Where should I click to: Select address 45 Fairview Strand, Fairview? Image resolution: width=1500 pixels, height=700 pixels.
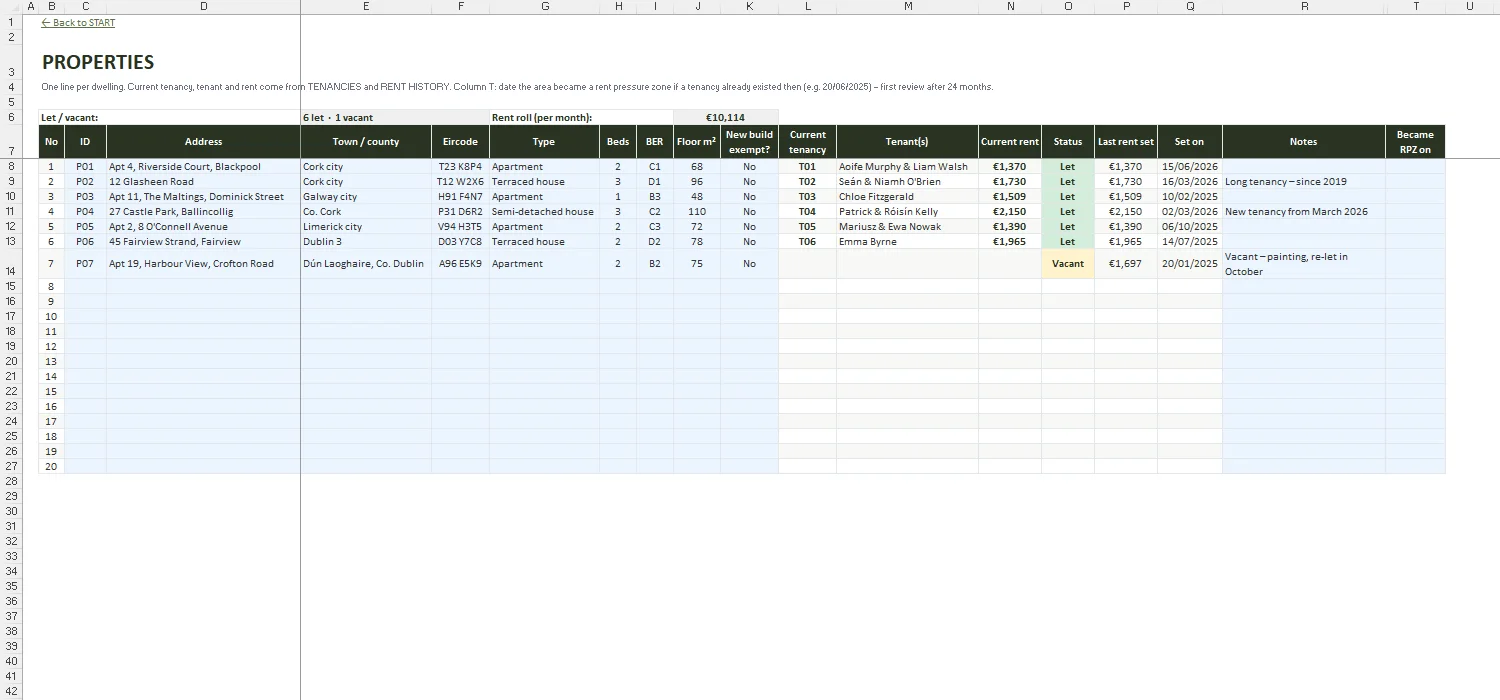tap(203, 242)
